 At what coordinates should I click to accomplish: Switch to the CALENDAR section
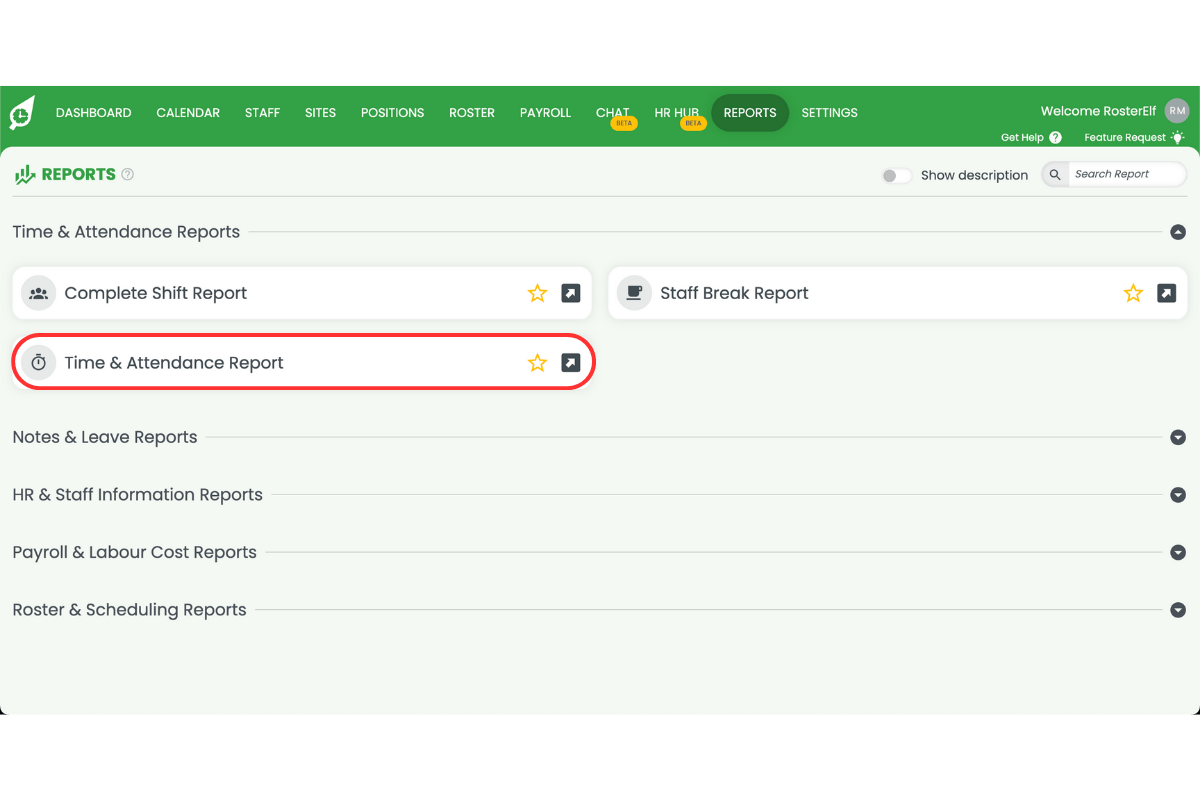187,112
